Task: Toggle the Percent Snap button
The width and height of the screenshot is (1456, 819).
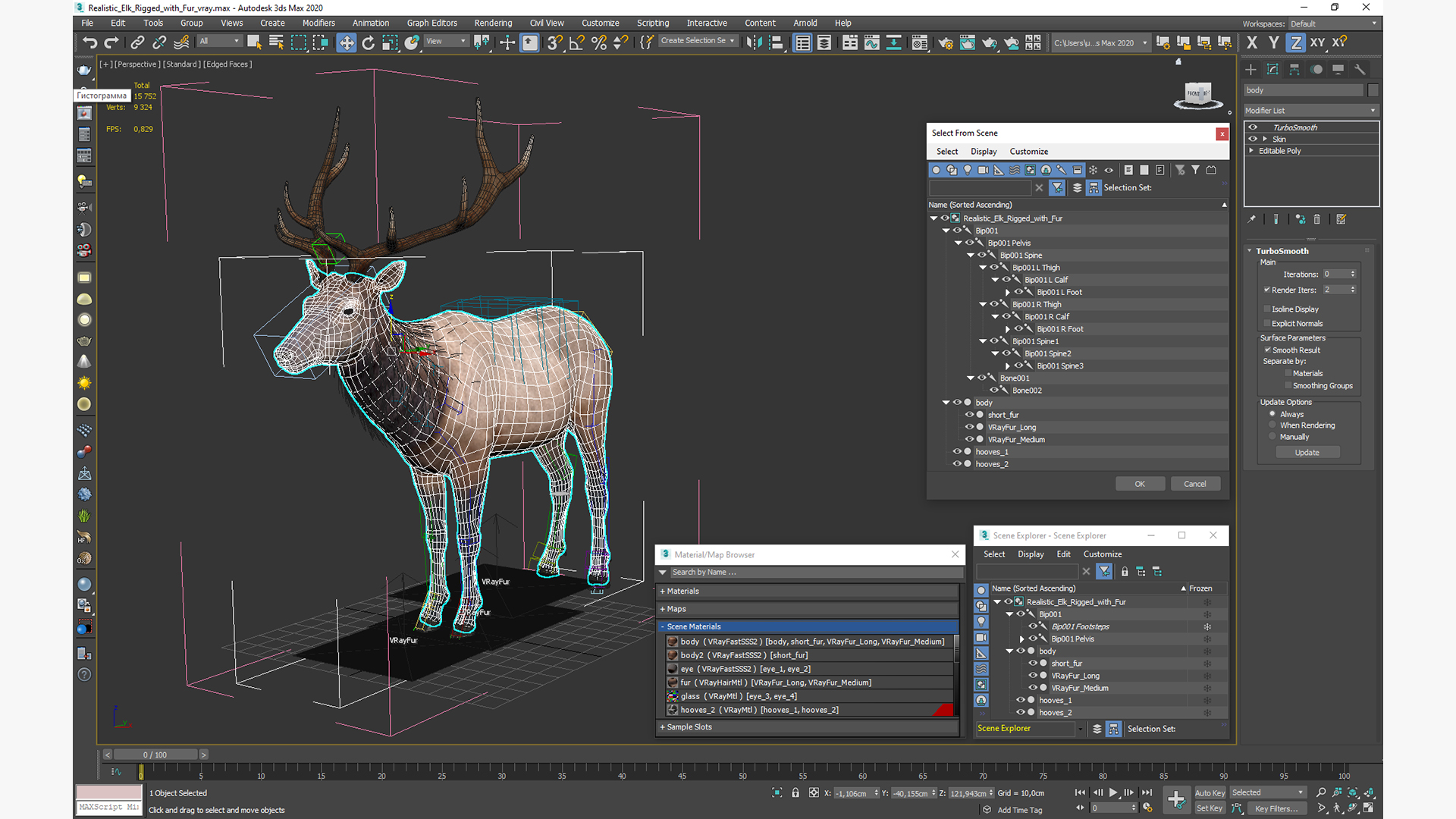Action: coord(599,42)
